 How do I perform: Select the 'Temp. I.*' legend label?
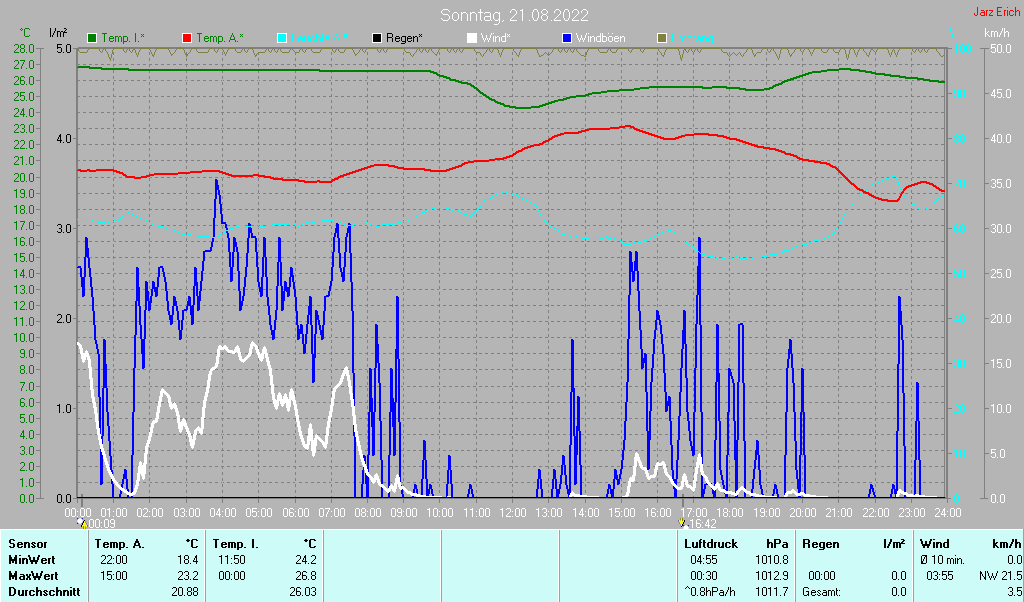coord(123,39)
